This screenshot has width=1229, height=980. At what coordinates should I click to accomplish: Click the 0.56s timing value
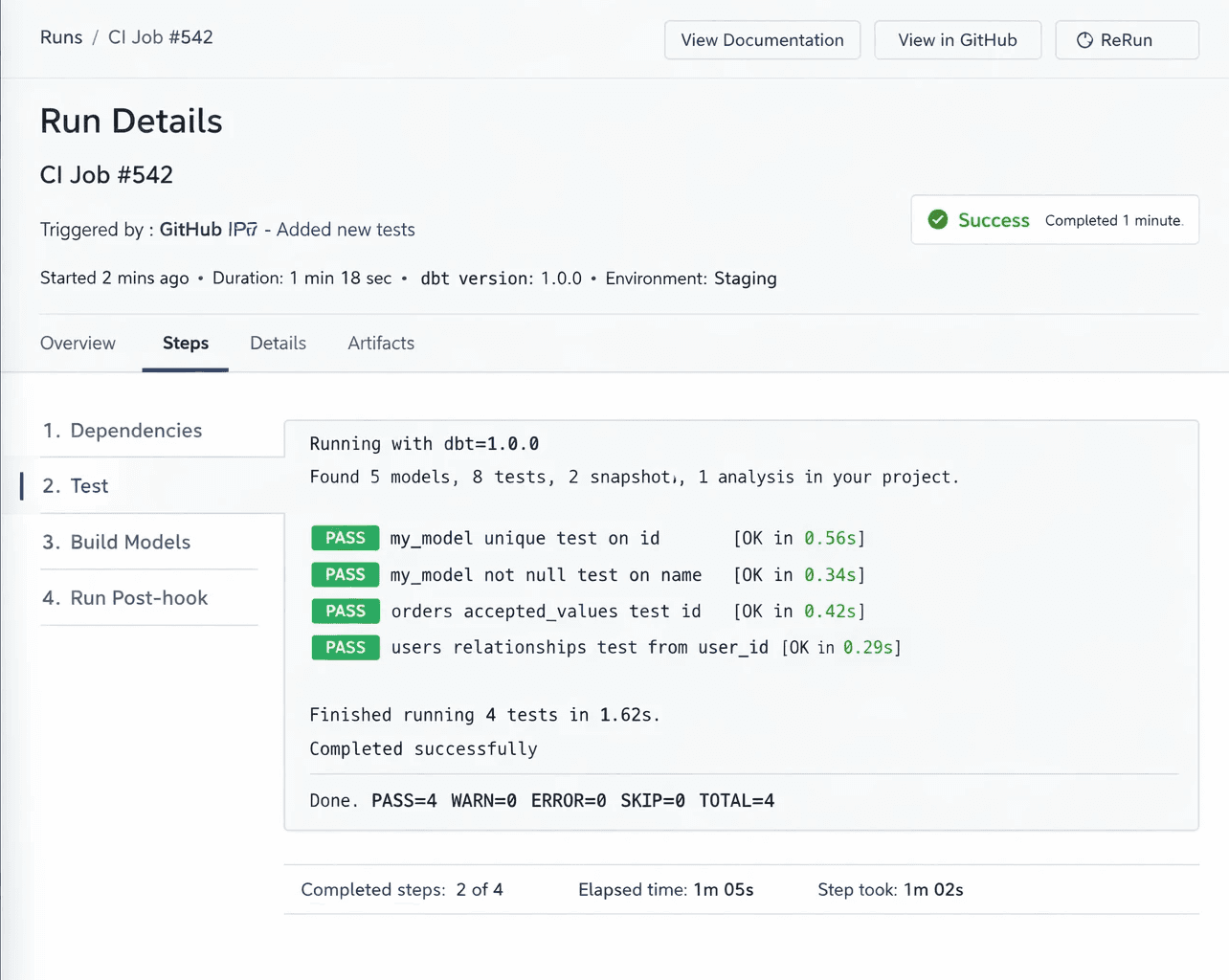(830, 538)
